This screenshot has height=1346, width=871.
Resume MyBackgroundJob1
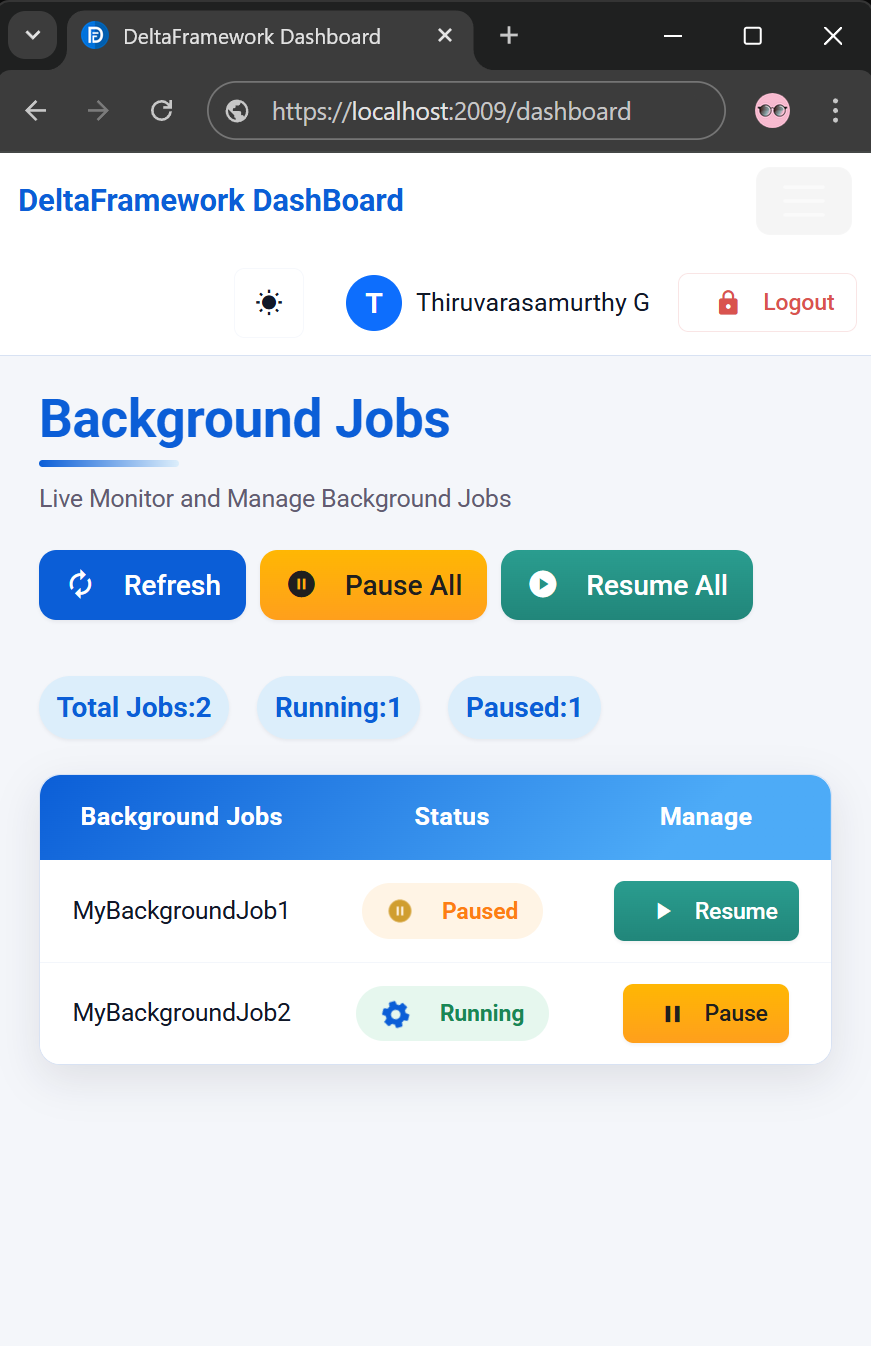[x=706, y=911]
